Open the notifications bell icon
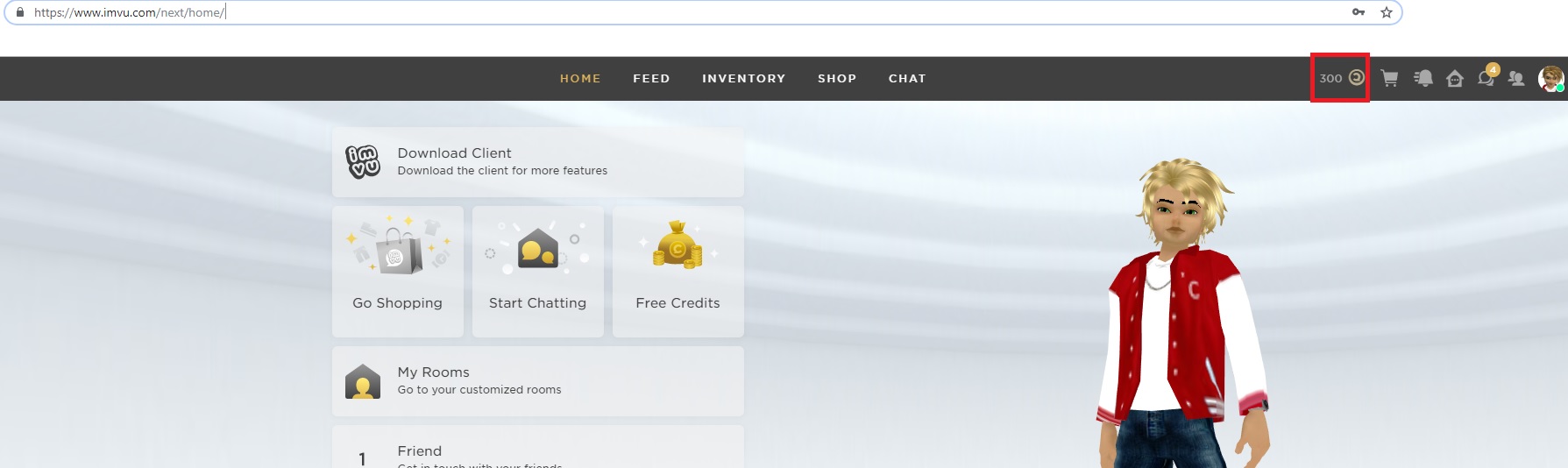1568x468 pixels. coord(1423,78)
